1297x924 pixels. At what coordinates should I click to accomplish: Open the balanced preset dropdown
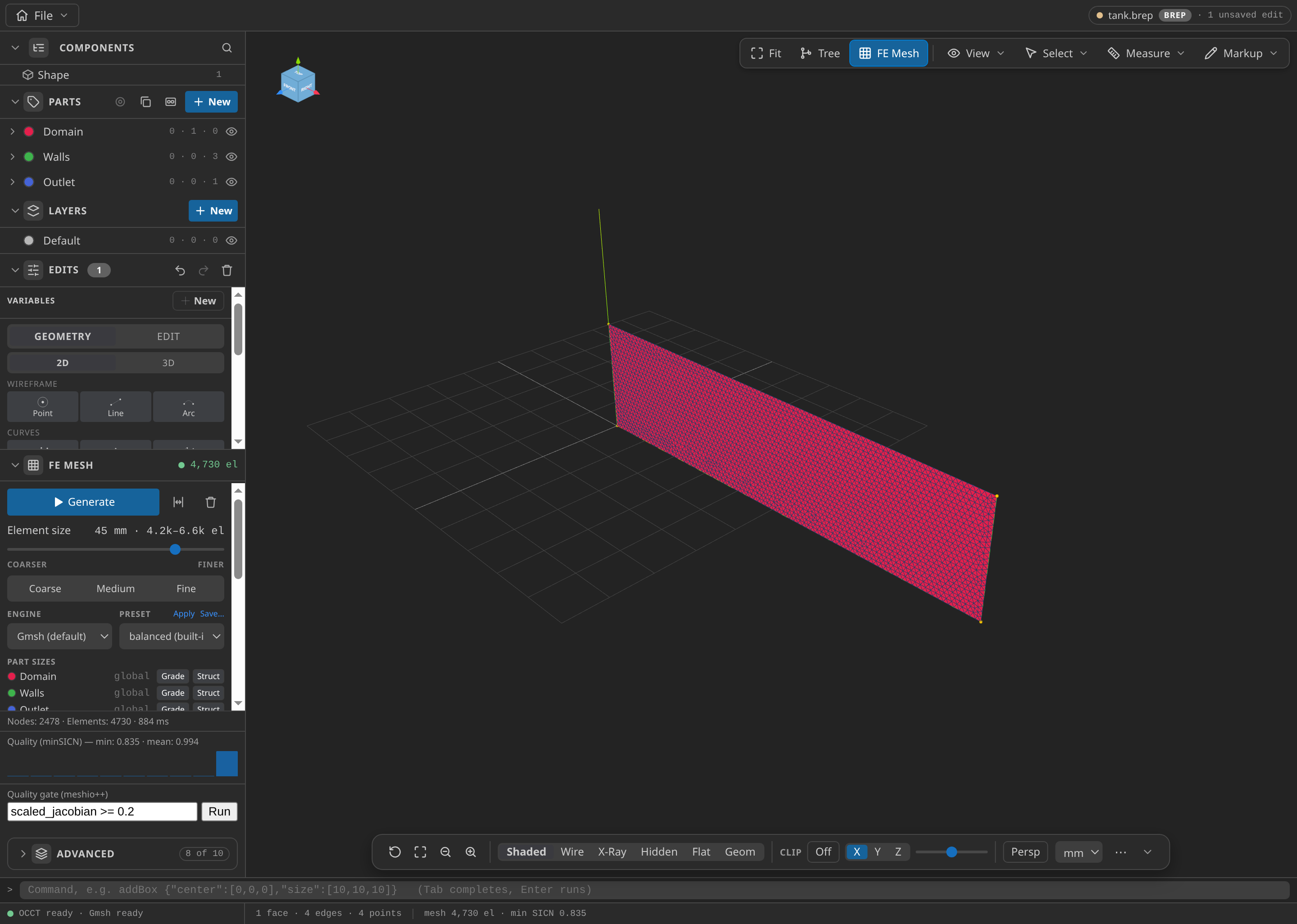click(x=172, y=636)
